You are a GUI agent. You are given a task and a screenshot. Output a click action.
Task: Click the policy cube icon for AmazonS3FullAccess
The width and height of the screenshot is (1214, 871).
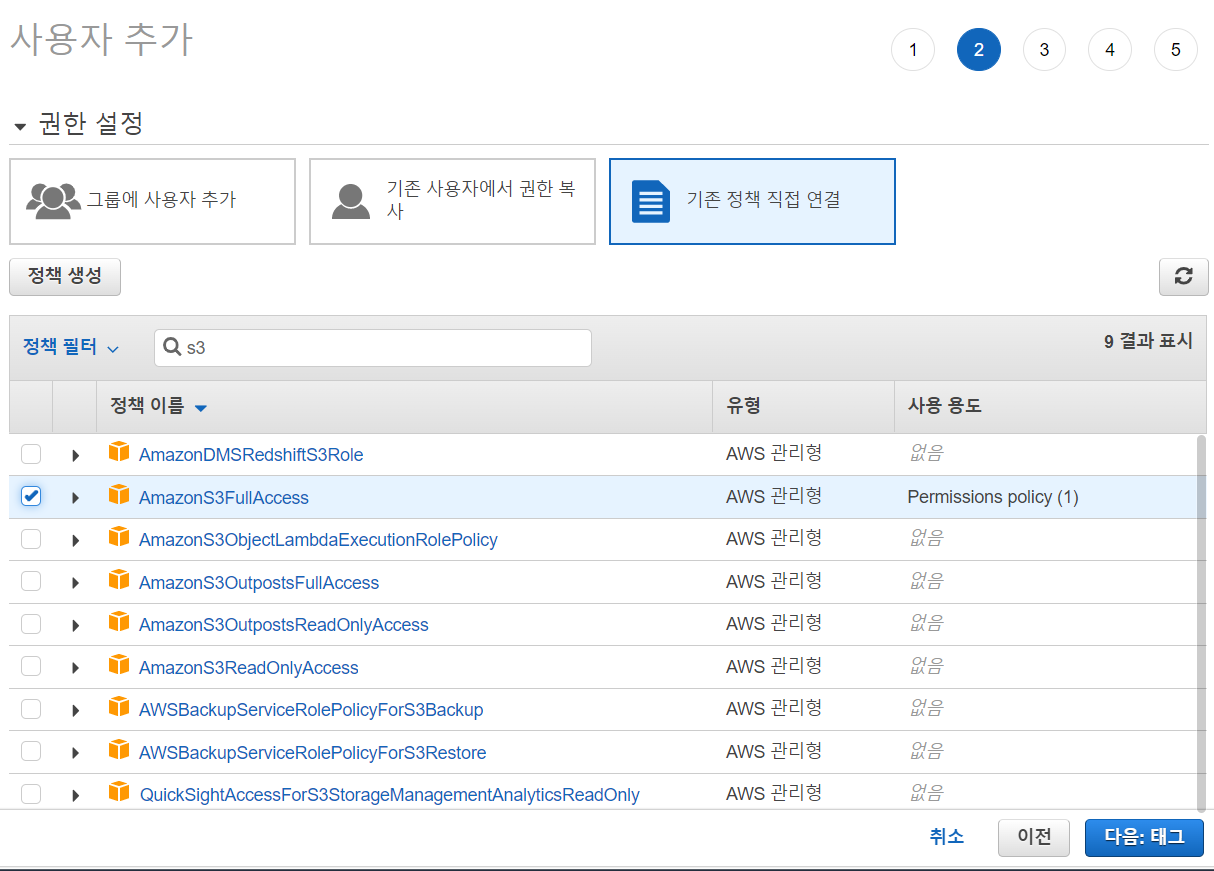tap(119, 495)
